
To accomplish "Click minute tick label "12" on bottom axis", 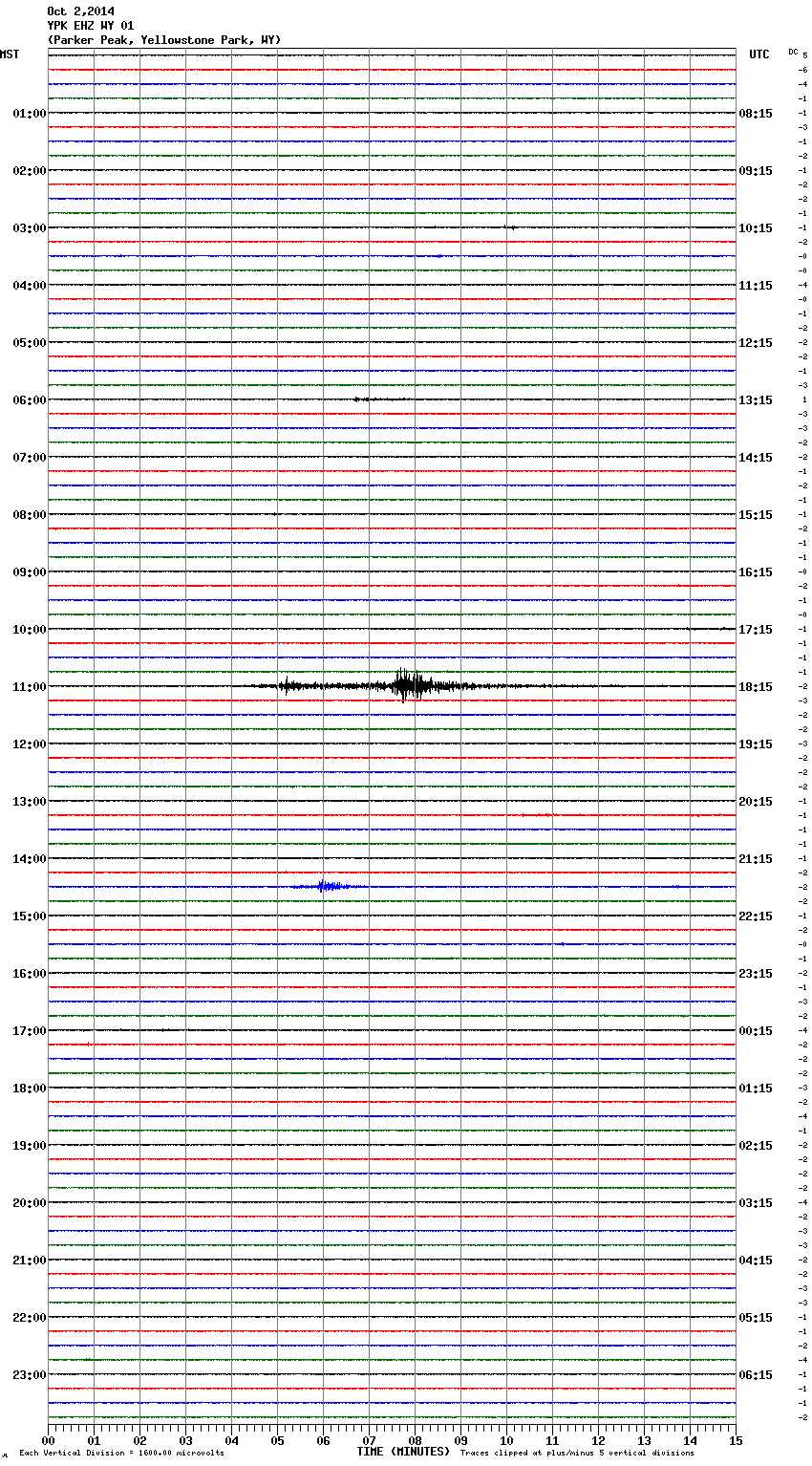I will point(598,1441).
